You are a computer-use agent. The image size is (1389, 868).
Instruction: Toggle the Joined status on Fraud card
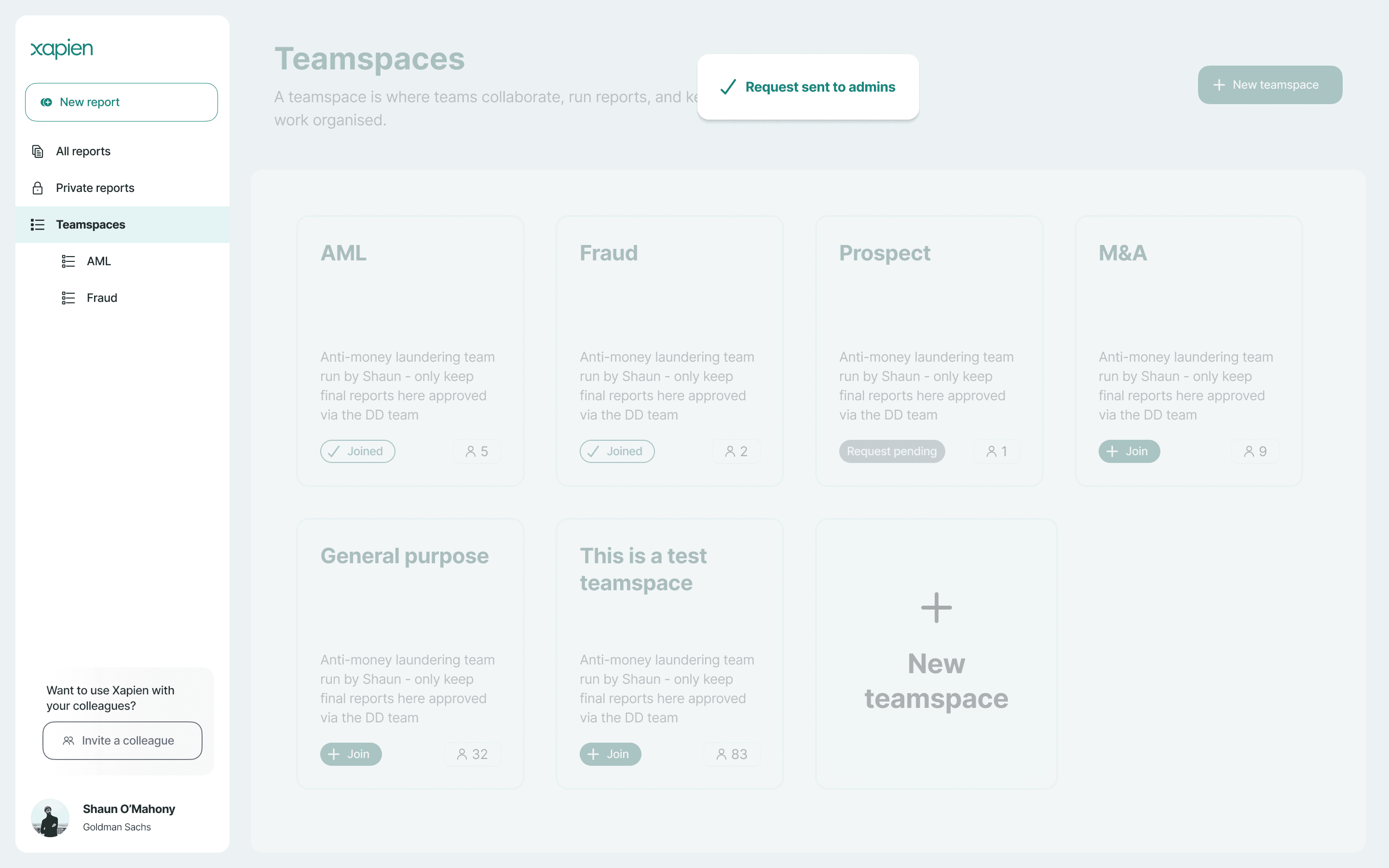(x=617, y=452)
